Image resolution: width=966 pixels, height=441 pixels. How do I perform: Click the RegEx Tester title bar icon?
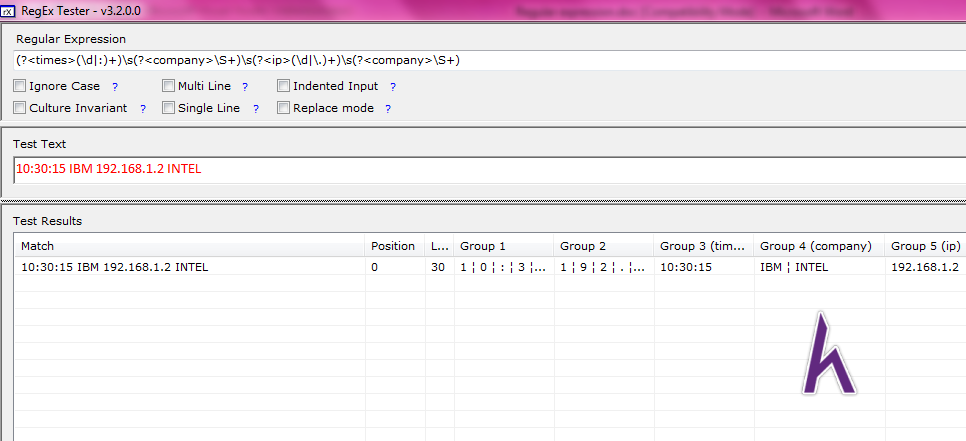coord(9,10)
